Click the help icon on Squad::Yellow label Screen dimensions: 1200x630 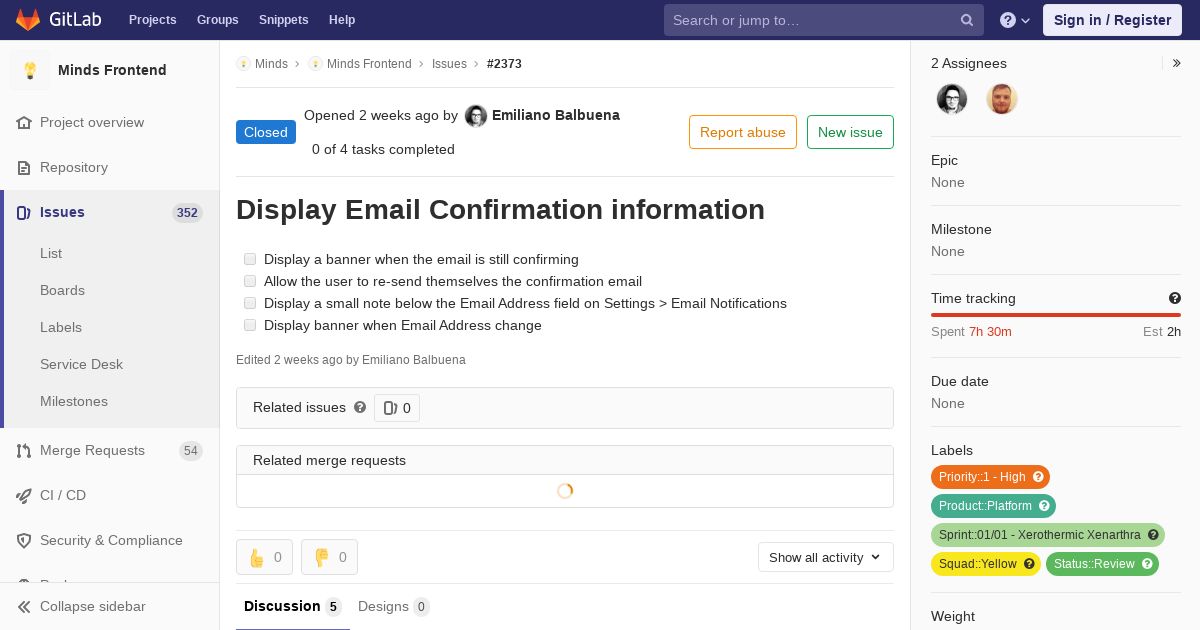click(1029, 564)
